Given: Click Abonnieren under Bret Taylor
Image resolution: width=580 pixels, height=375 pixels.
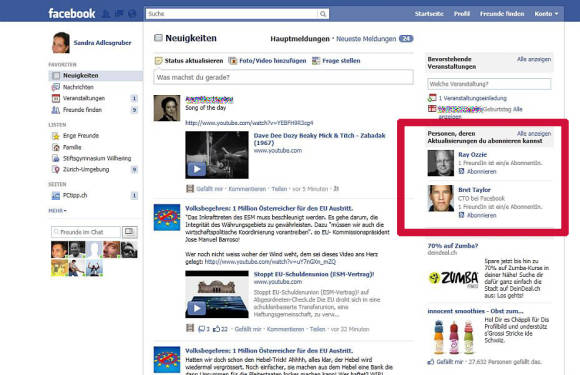Looking at the screenshot, I should pos(481,215).
